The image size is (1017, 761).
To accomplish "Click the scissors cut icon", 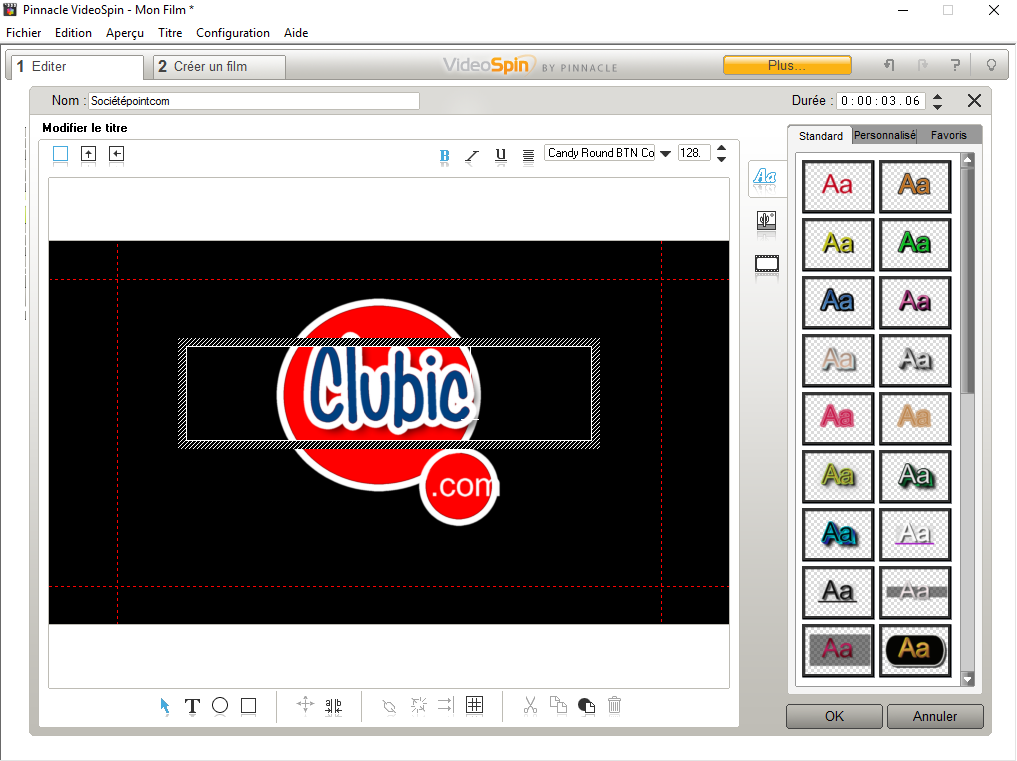I will click(x=530, y=705).
